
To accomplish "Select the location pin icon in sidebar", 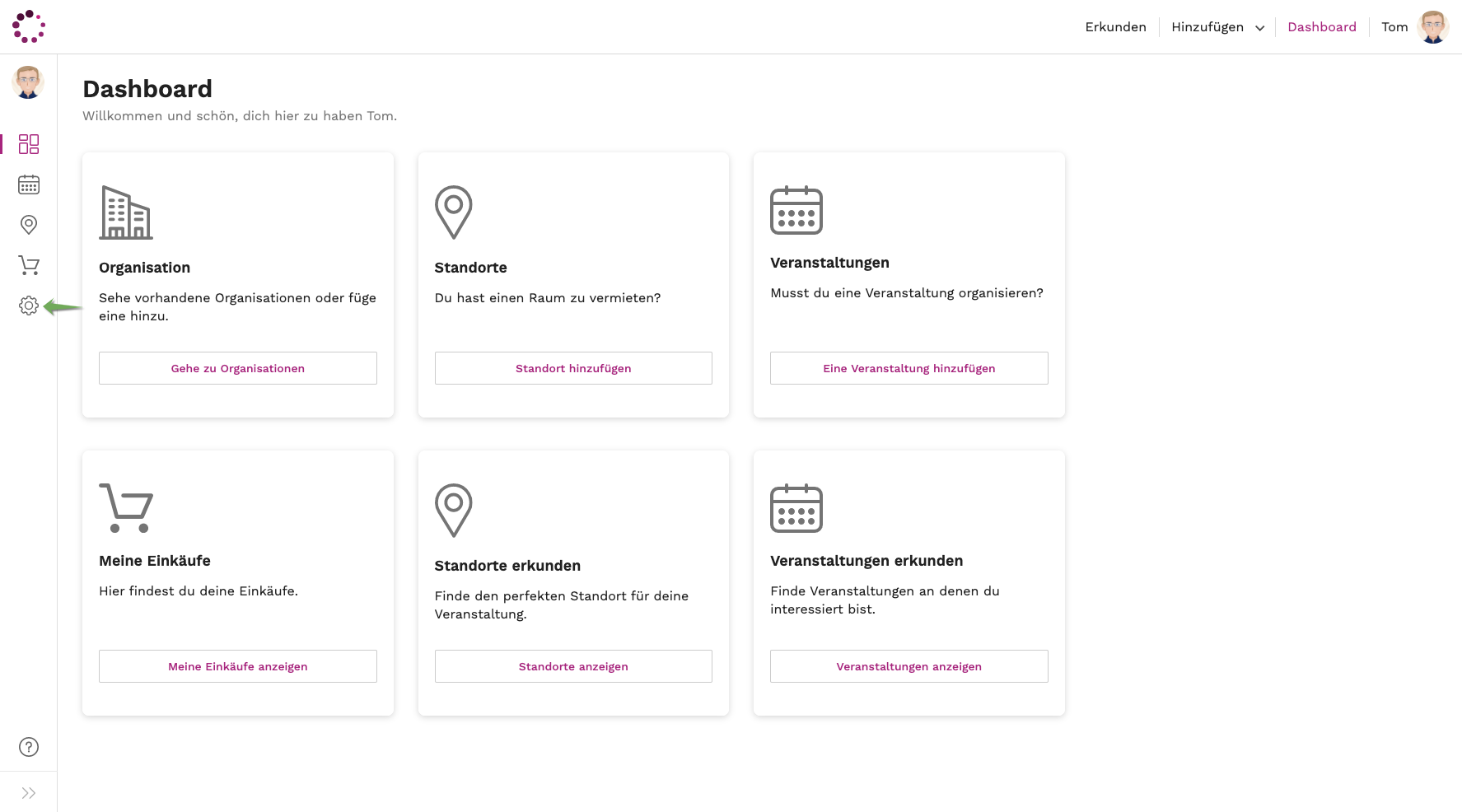I will (29, 225).
